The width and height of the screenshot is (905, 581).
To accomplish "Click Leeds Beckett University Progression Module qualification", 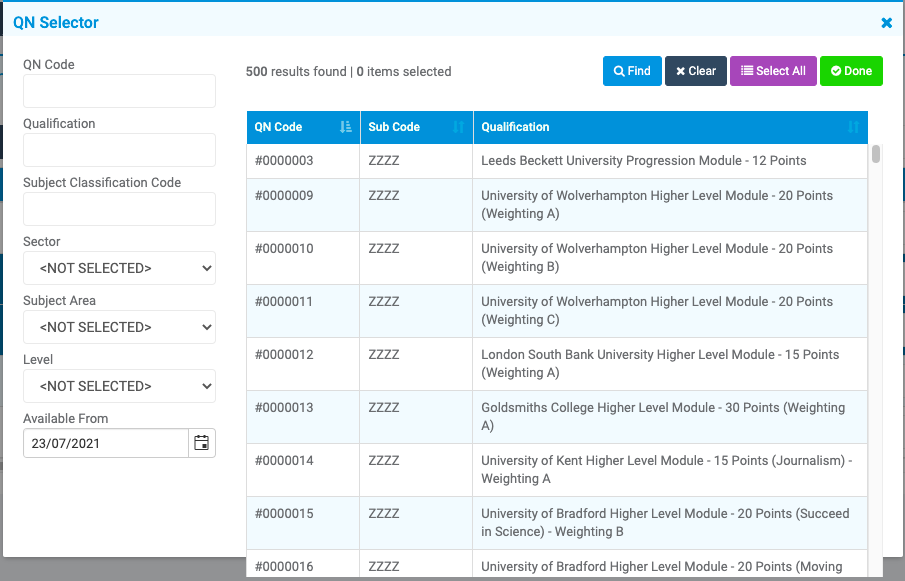I will coord(644,161).
